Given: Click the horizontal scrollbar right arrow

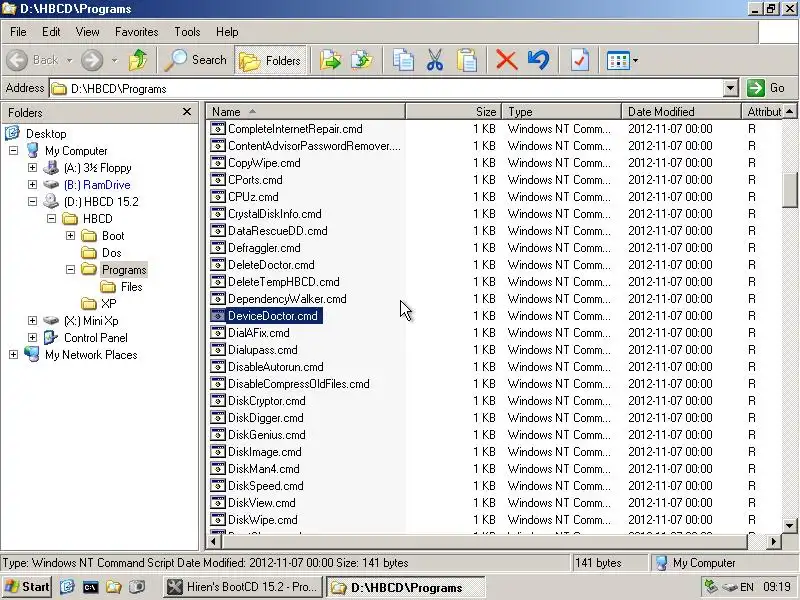Looking at the screenshot, I should (774, 541).
